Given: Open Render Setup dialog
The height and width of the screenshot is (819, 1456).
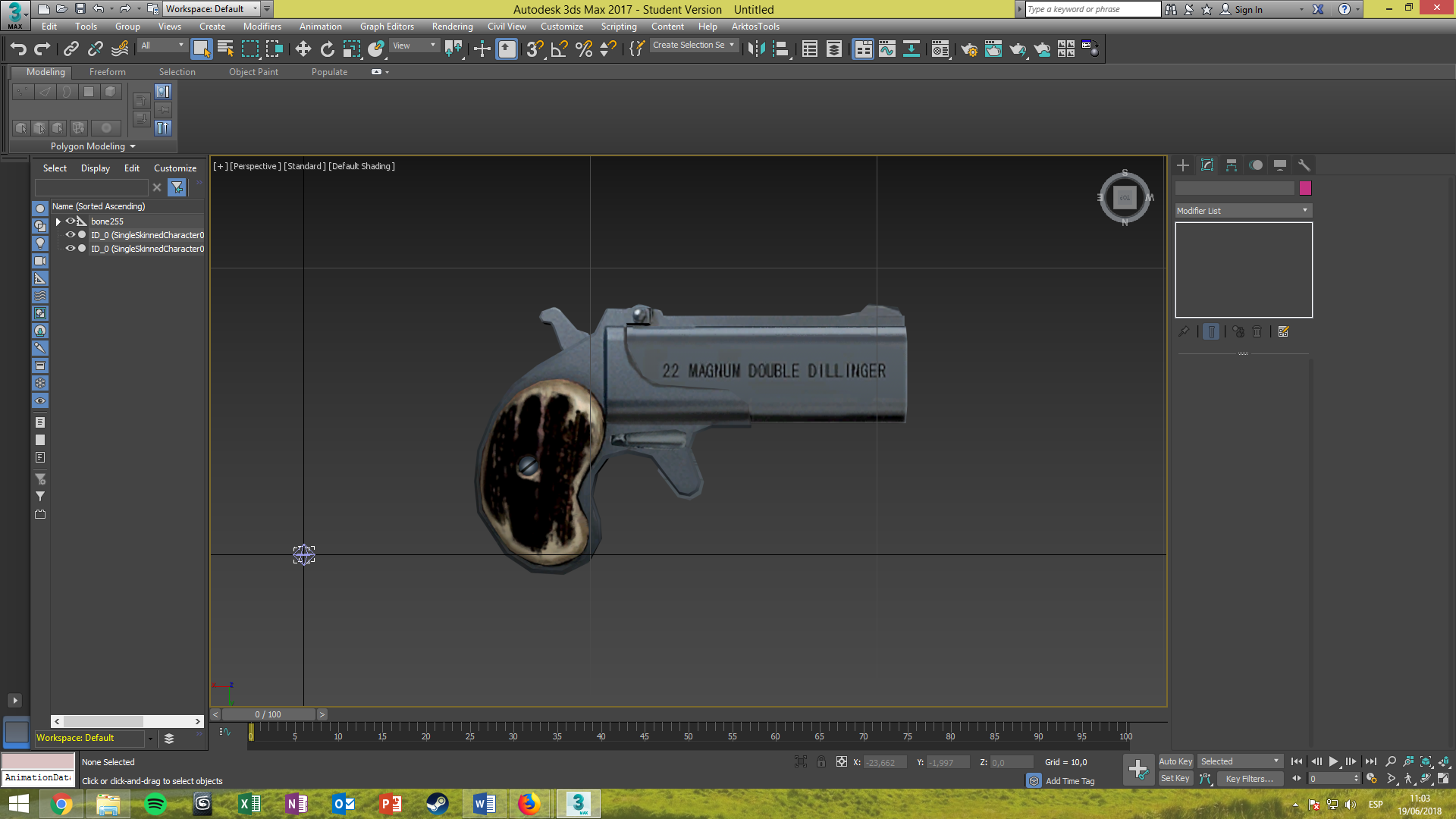Looking at the screenshot, I should pos(969,49).
